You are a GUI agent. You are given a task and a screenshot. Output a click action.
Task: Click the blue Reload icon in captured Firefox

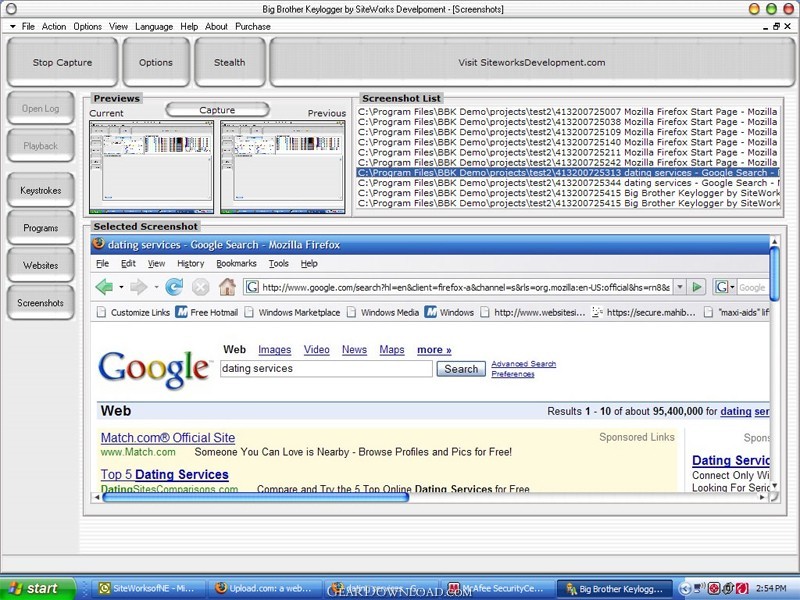tap(174, 287)
